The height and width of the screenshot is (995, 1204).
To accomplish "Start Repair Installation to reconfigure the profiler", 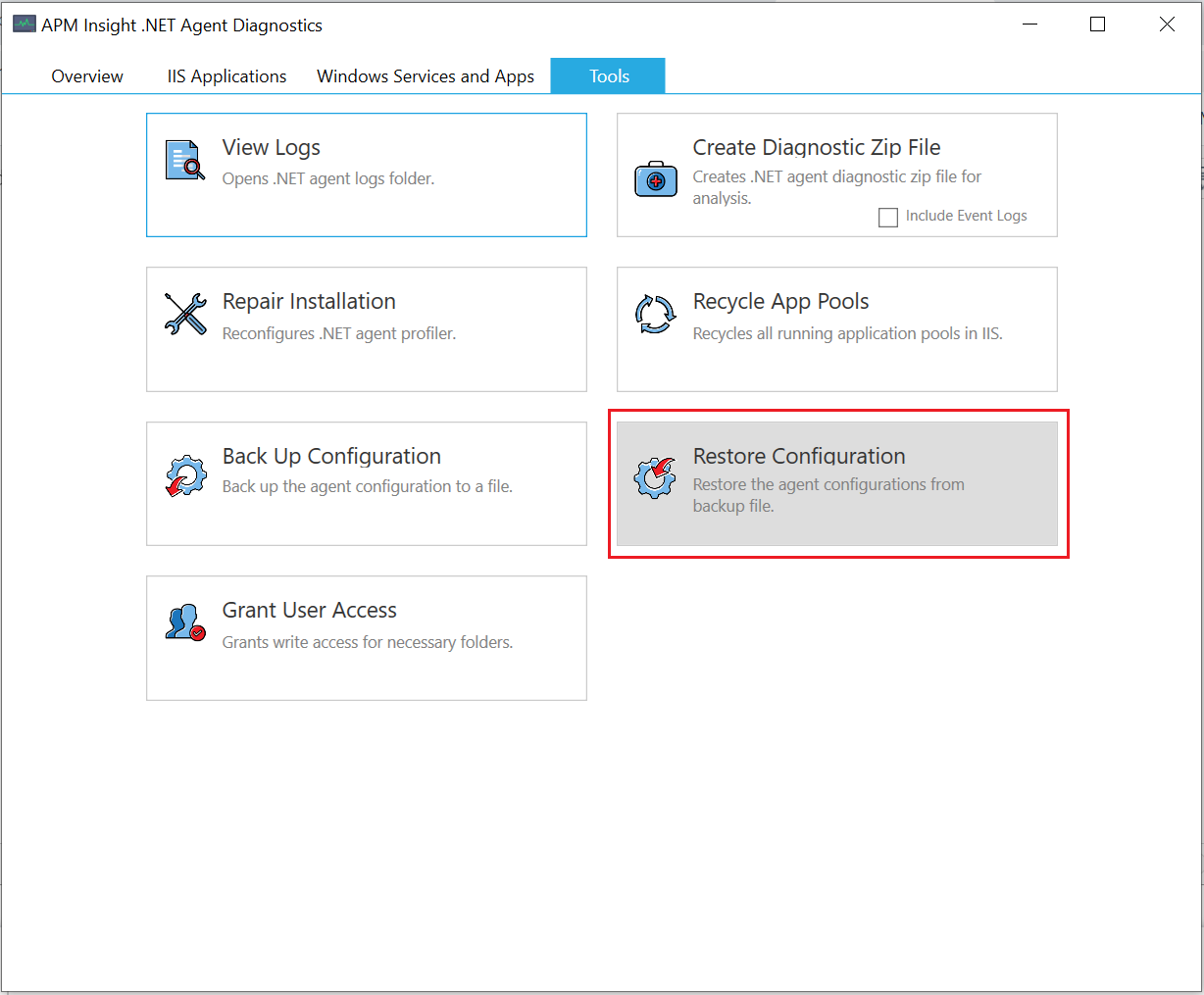I will (x=366, y=328).
